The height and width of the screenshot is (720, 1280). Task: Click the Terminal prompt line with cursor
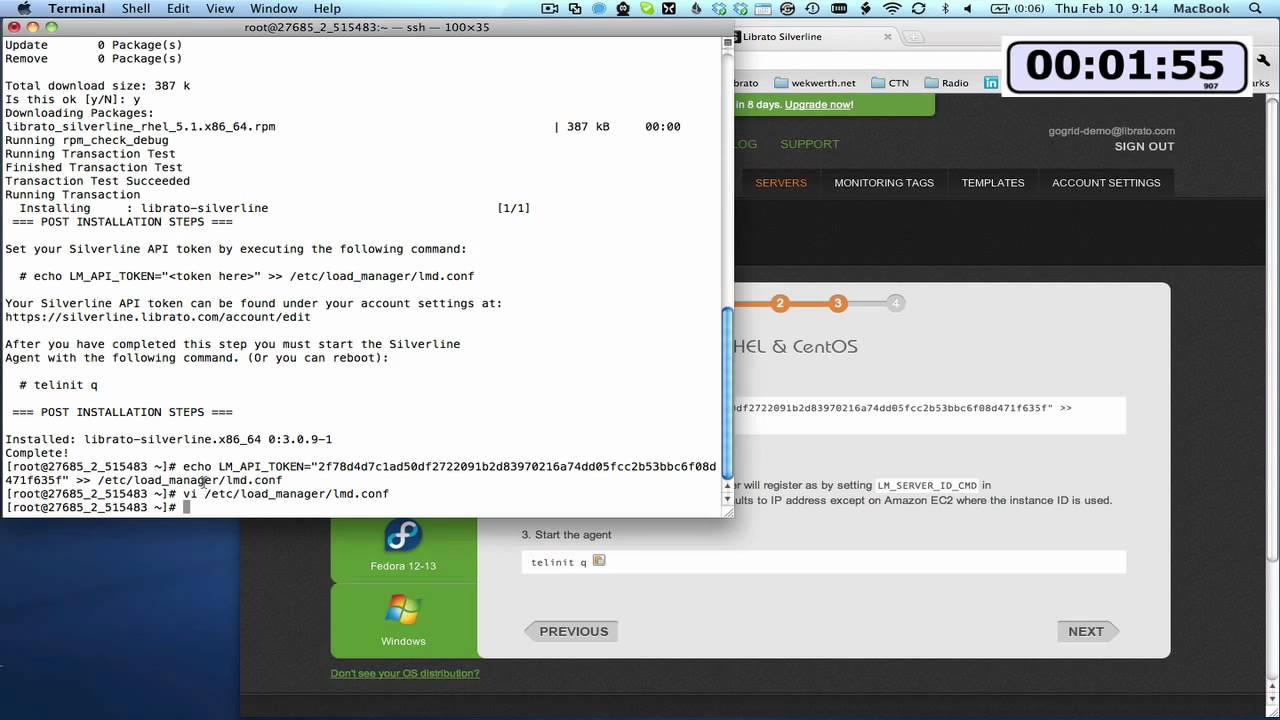tap(98, 508)
